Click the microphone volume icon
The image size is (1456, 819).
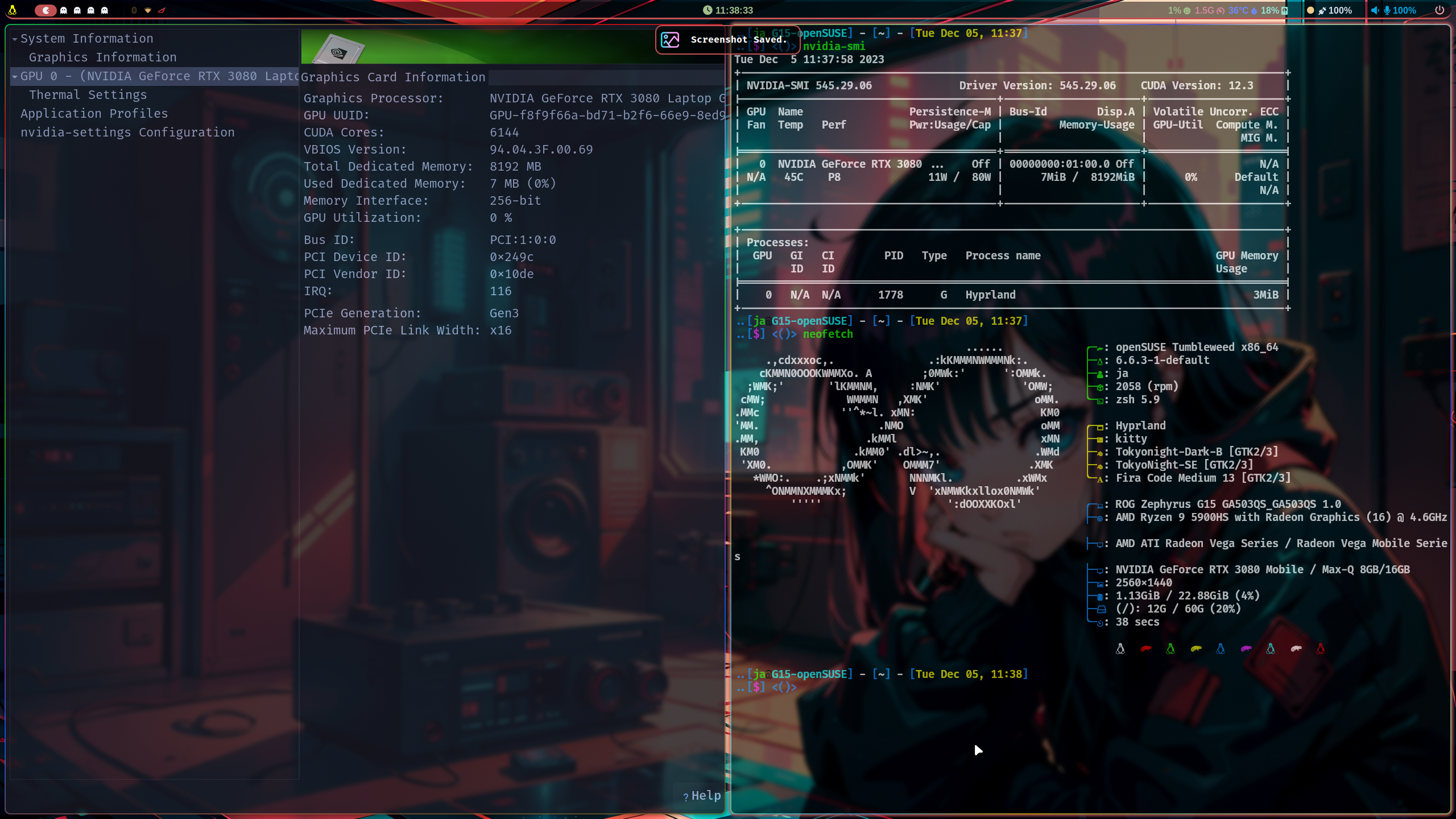[1387, 10]
